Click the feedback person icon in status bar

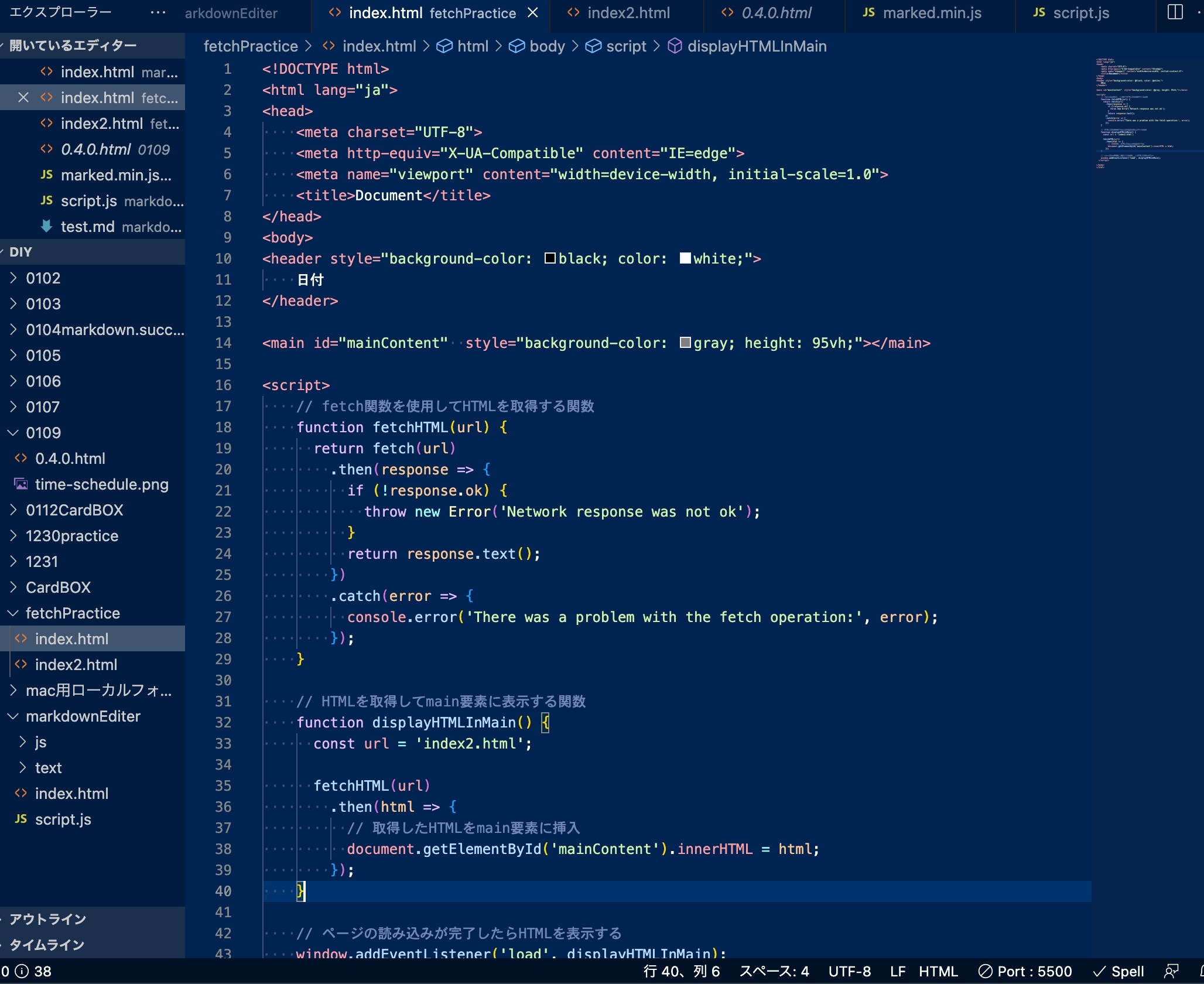pos(1171,971)
